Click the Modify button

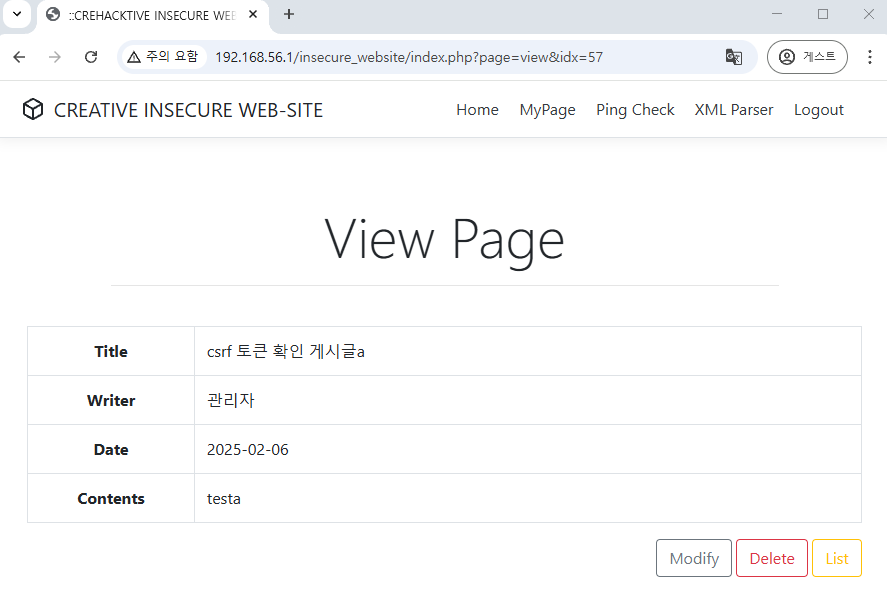pyautogui.click(x=694, y=558)
